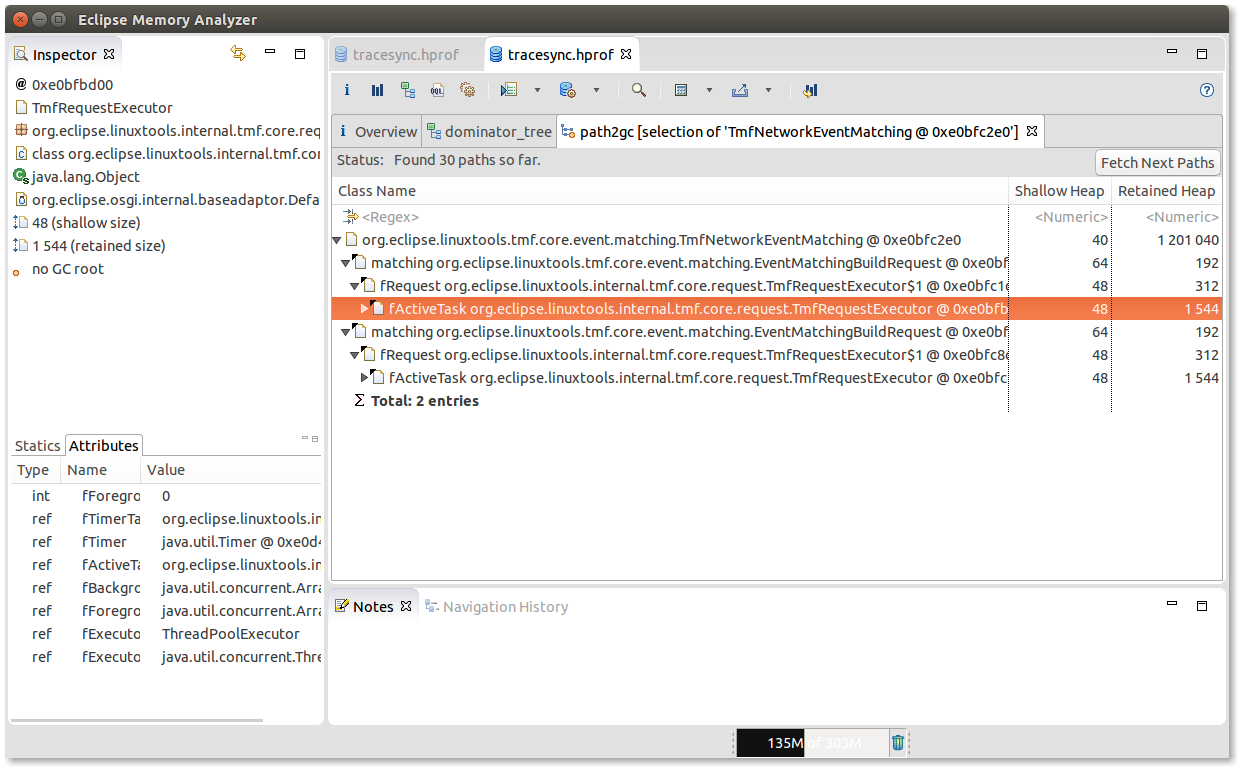Open the query browser database icon

tap(567, 90)
